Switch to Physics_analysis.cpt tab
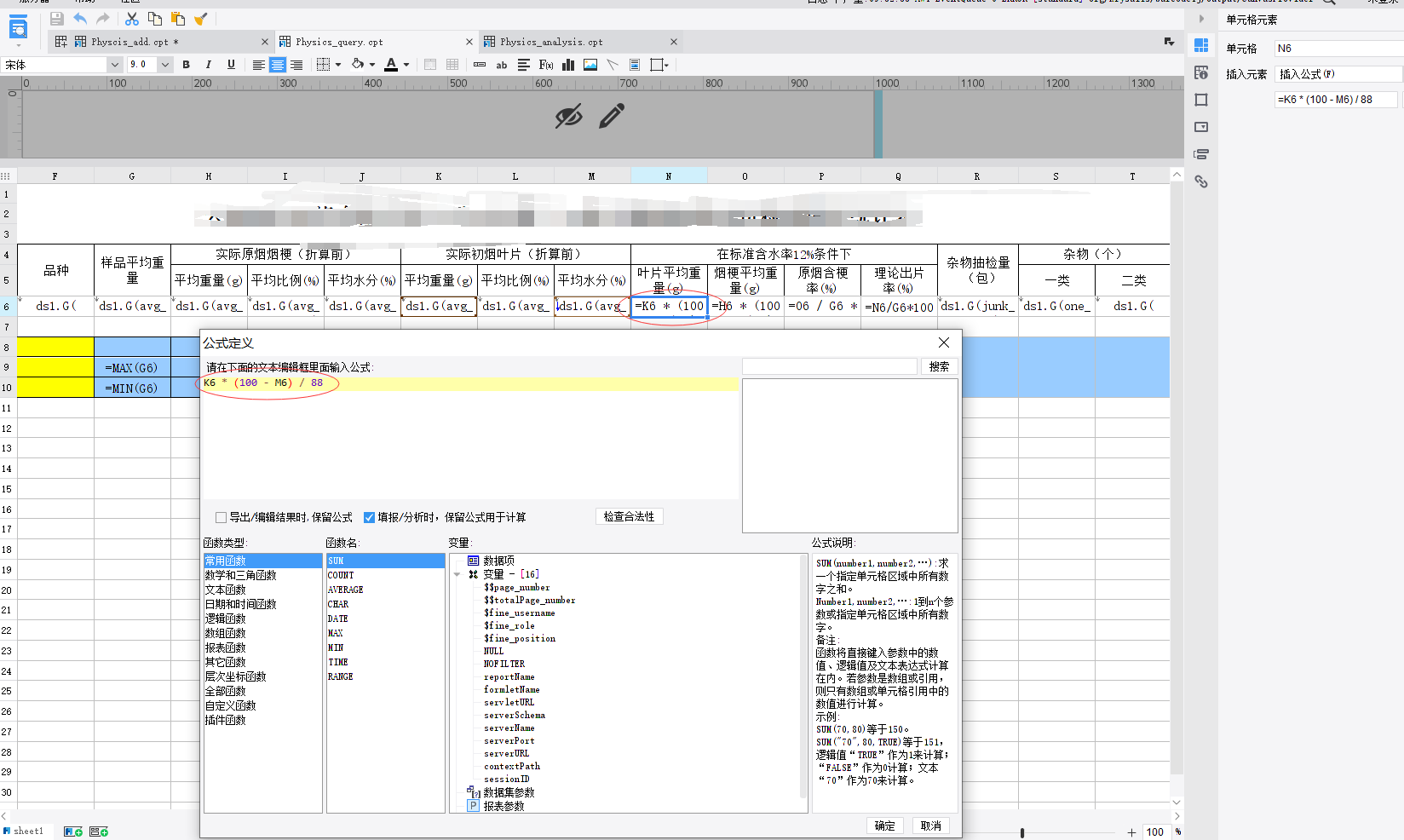Screen dimensions: 1404x840 (x=551, y=42)
